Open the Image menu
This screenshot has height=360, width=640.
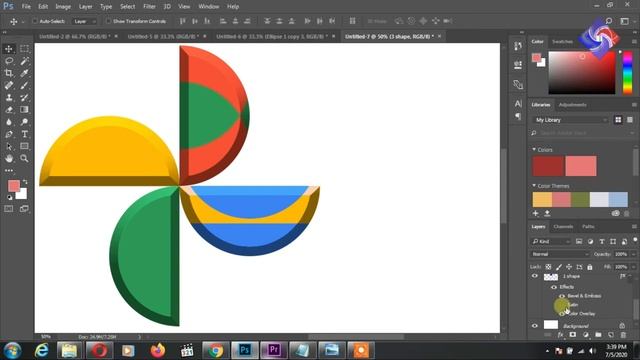63,7
